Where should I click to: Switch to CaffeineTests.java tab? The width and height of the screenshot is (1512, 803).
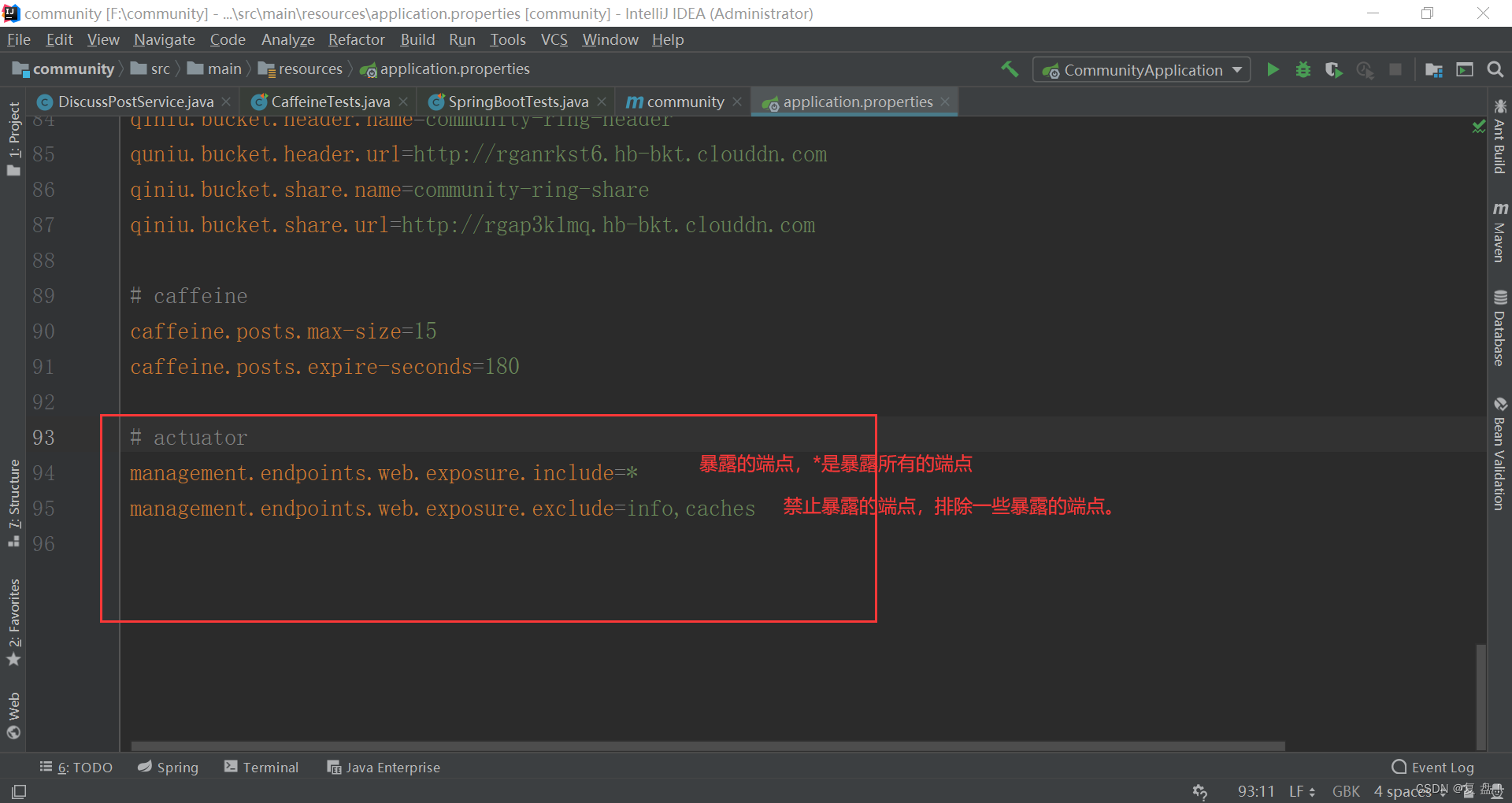pyautogui.click(x=330, y=102)
